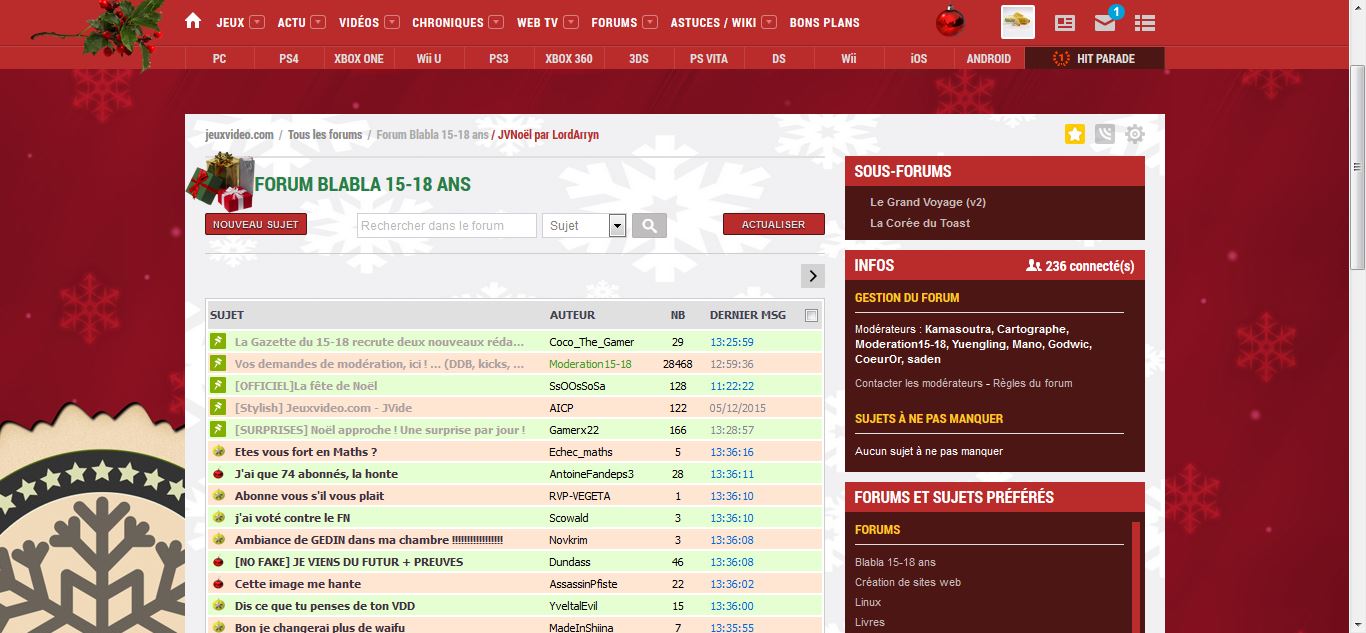Open BONS PLANS in the top menu
The height and width of the screenshot is (633, 1366).
[824, 22]
